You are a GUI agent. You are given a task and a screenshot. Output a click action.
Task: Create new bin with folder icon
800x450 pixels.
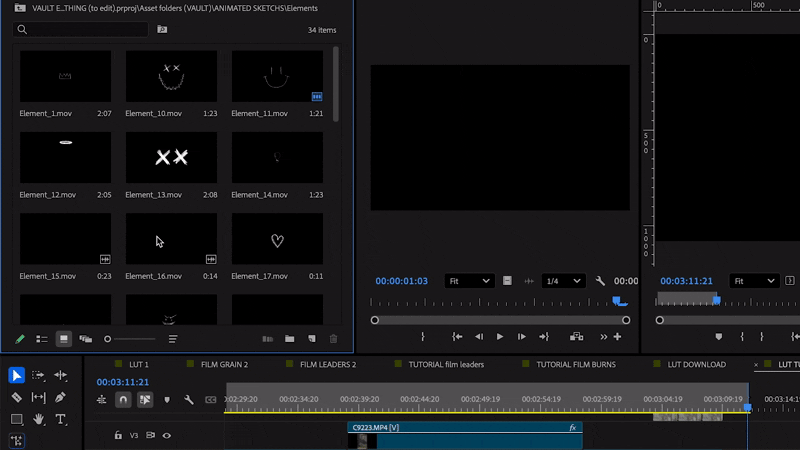[x=290, y=339]
